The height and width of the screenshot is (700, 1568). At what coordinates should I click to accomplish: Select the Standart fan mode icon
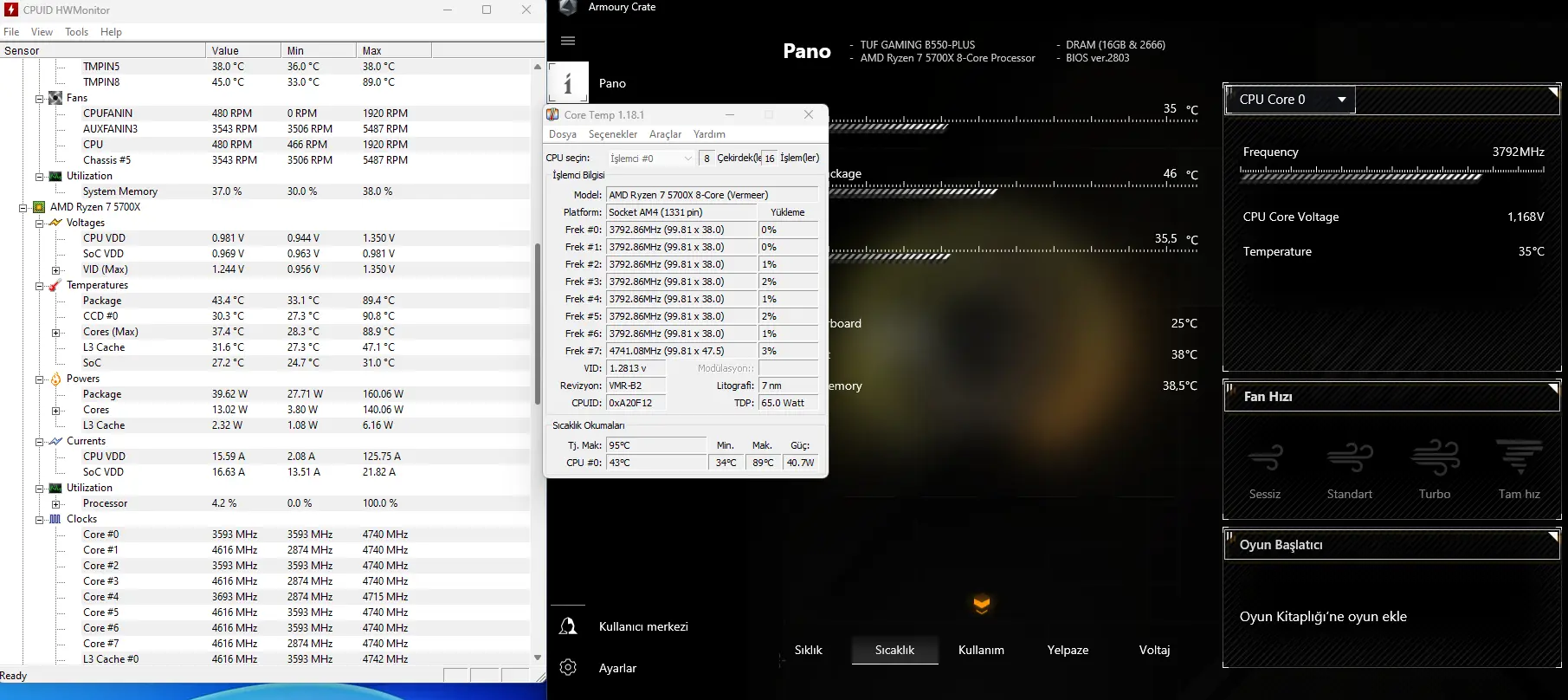[1350, 457]
